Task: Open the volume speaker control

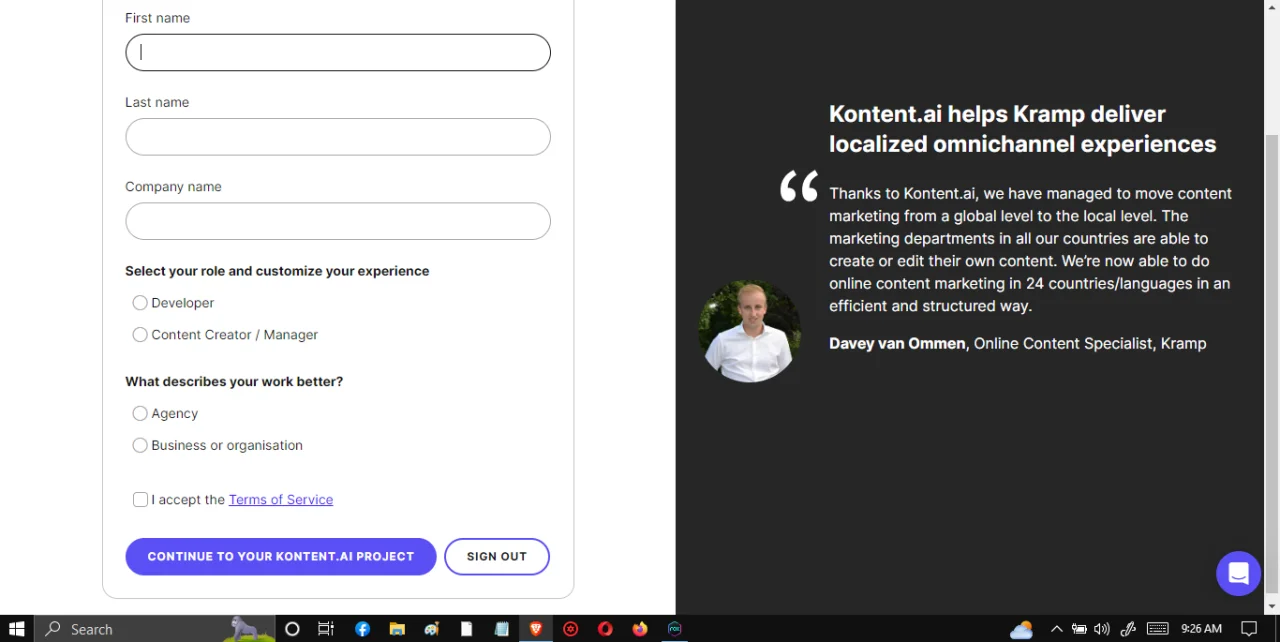Action: point(1102,629)
